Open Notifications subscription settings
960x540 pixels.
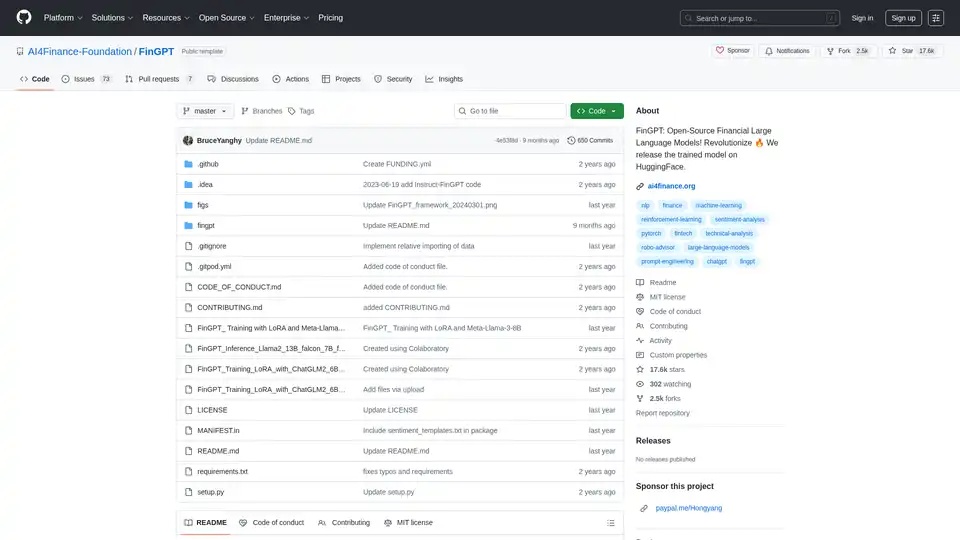pos(786,50)
